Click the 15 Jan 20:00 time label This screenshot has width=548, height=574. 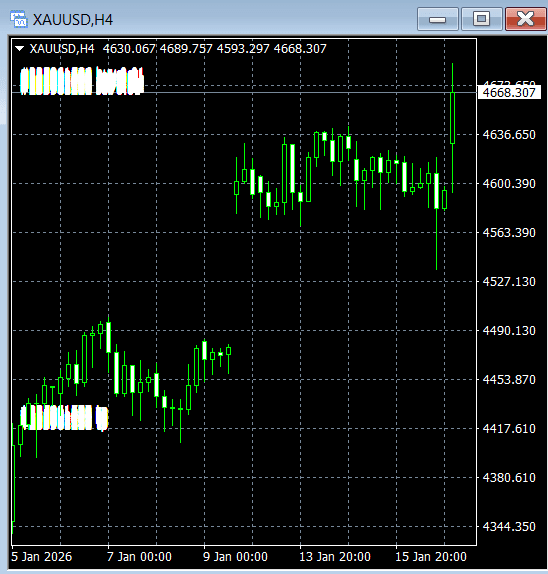[431, 557]
